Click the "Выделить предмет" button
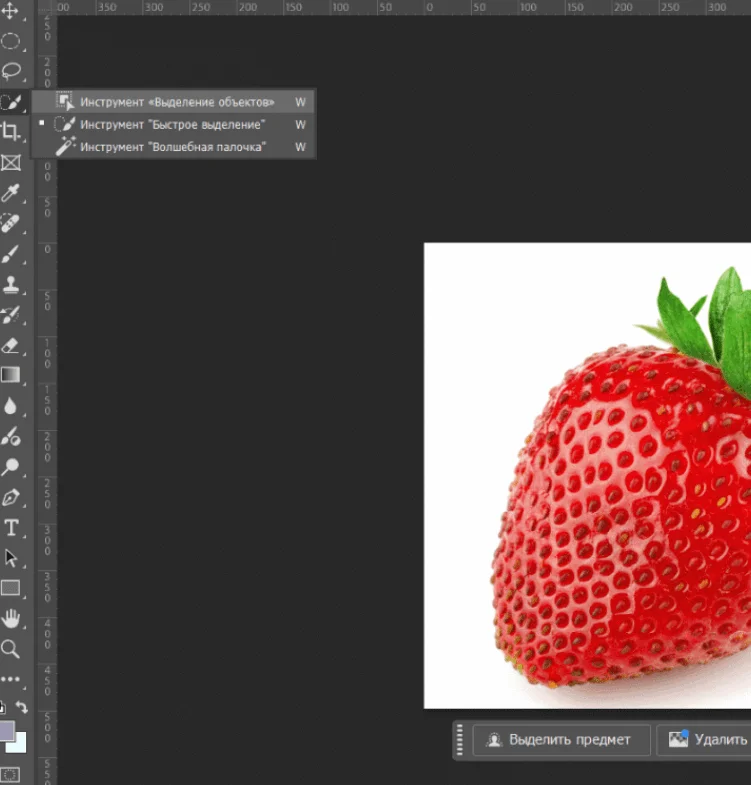The width and height of the screenshot is (751, 785). [x=560, y=740]
